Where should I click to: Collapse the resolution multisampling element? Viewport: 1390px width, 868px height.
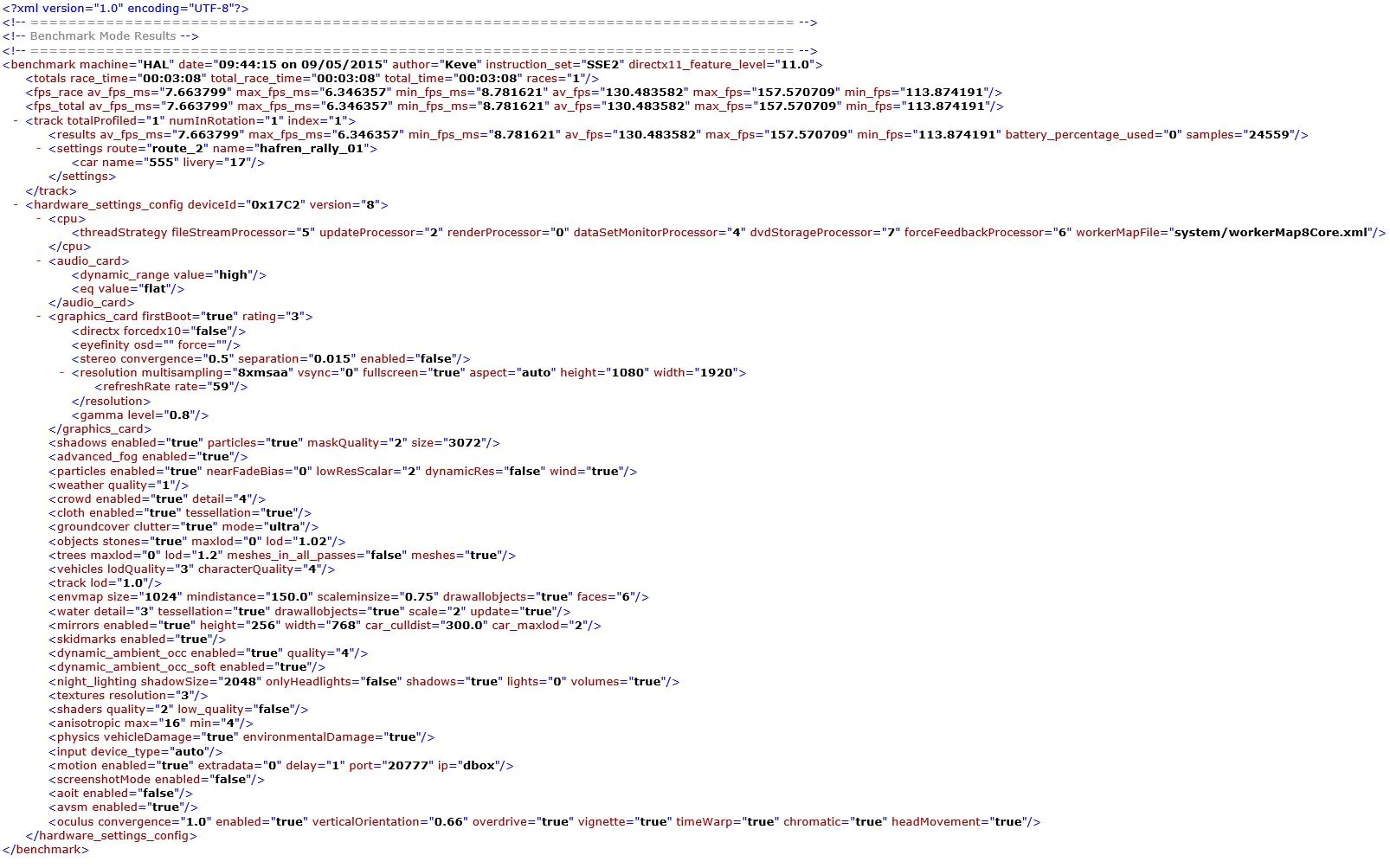[x=62, y=373]
